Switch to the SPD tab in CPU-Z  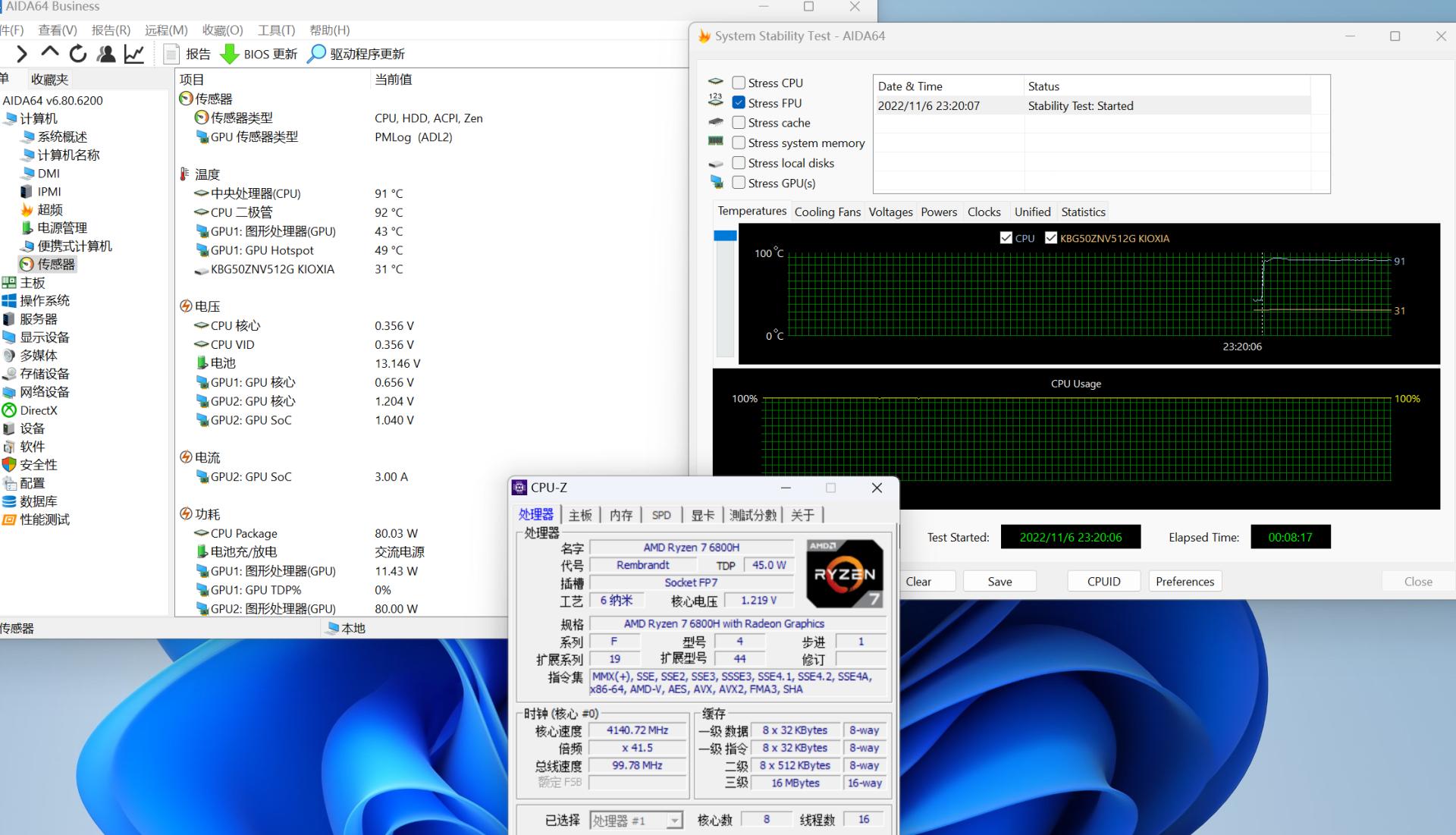(x=661, y=514)
